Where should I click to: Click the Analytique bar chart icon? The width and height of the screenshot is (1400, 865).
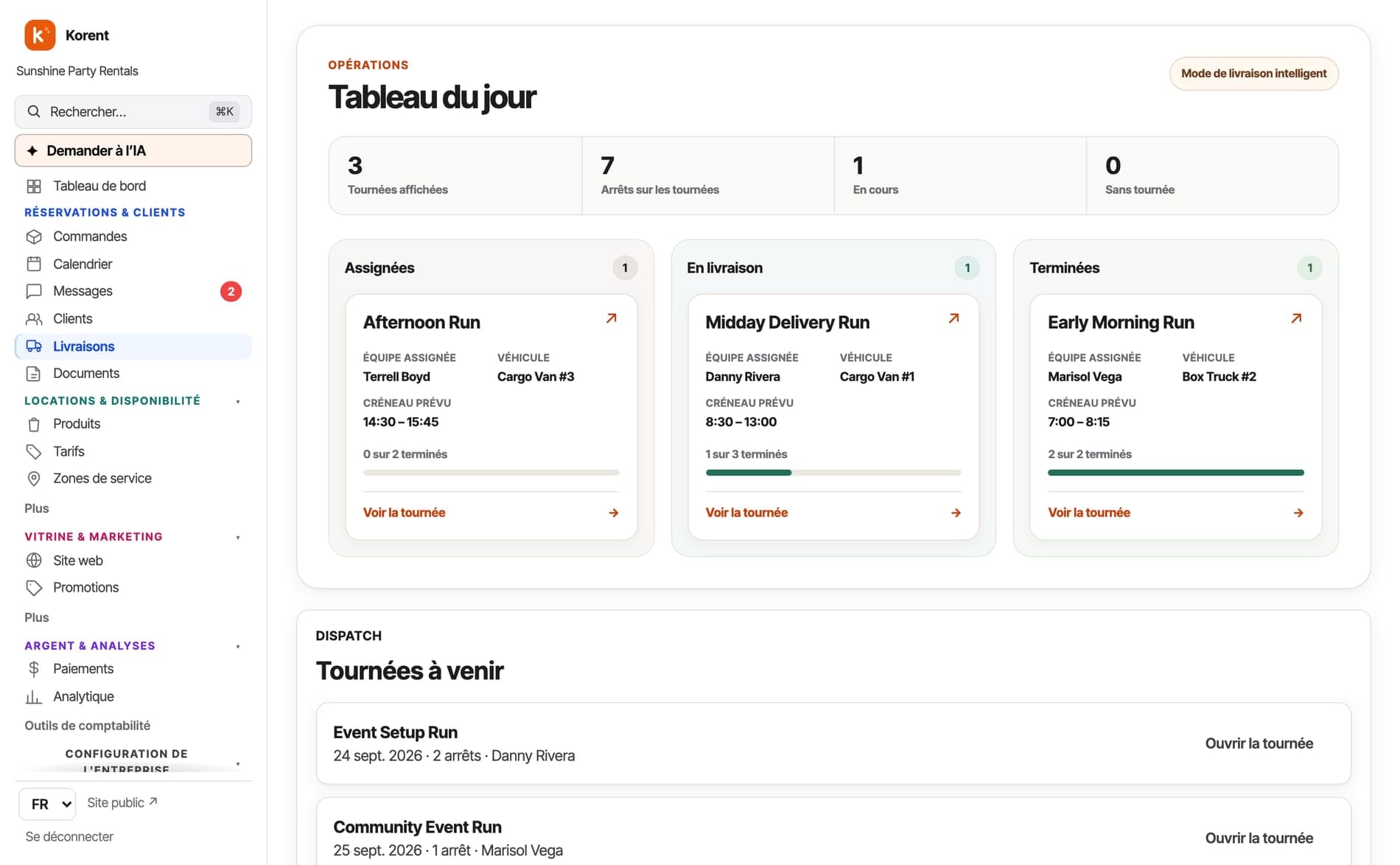34,697
